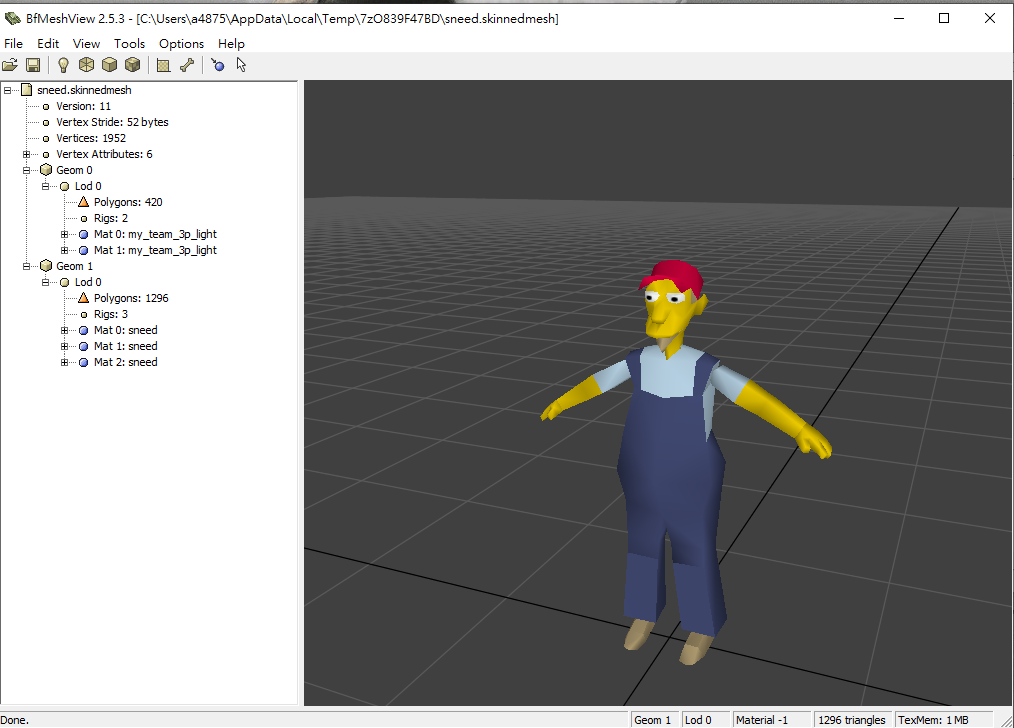The height and width of the screenshot is (728, 1014).
Task: Open the Tools menu
Action: [x=129, y=43]
